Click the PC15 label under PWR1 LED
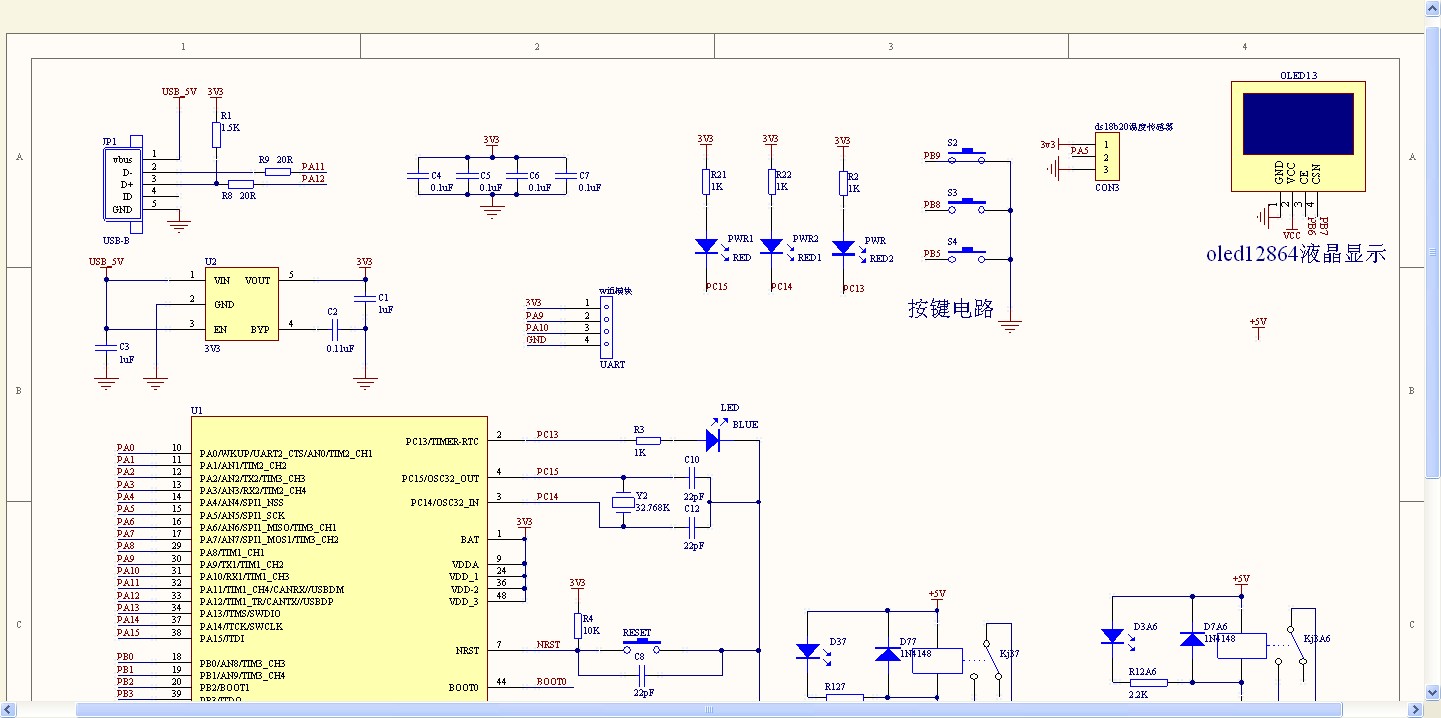Viewport: 1441px width, 718px height. coord(715,287)
